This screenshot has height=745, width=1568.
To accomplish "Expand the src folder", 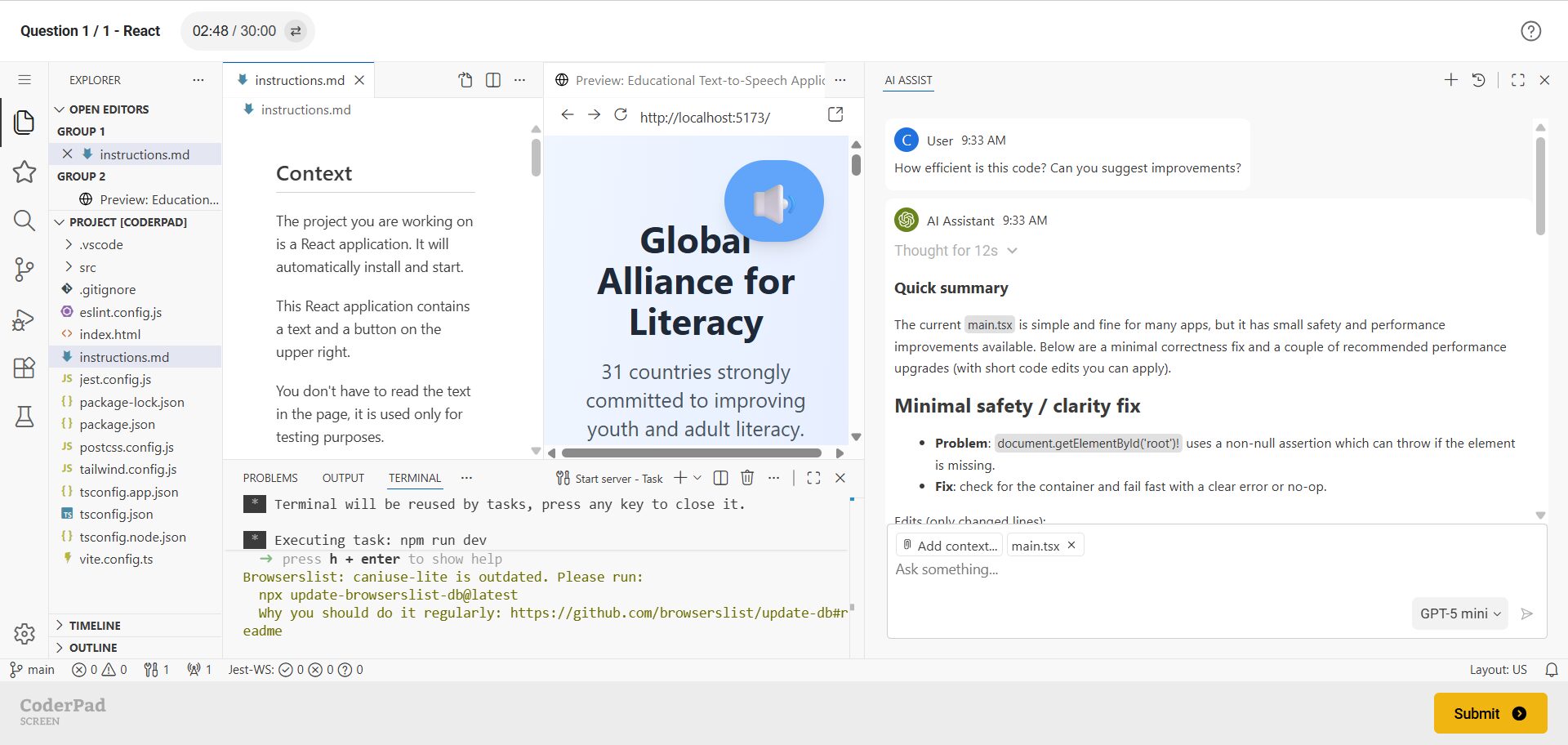I will click(x=87, y=267).
